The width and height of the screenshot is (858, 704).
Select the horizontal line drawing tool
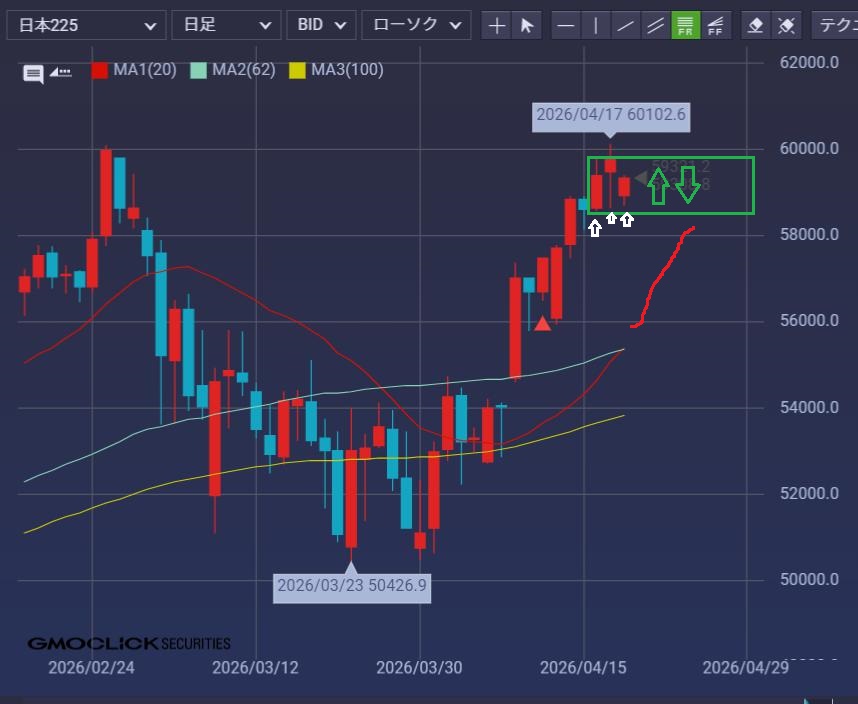(566, 25)
